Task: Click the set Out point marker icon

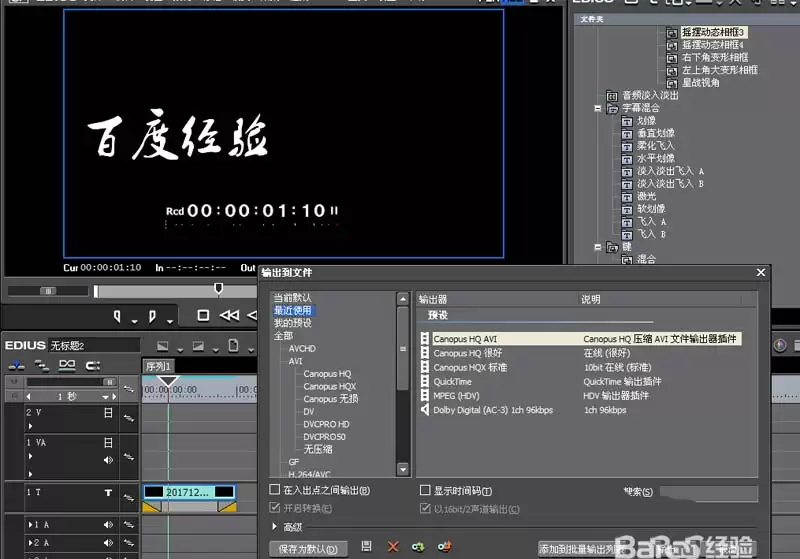Action: (152, 317)
